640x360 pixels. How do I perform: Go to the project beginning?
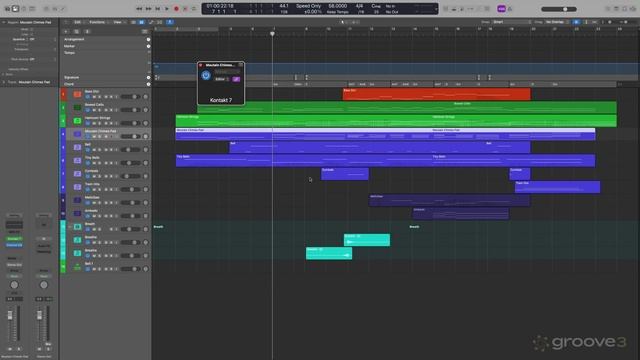pyautogui.click(x=158, y=9)
